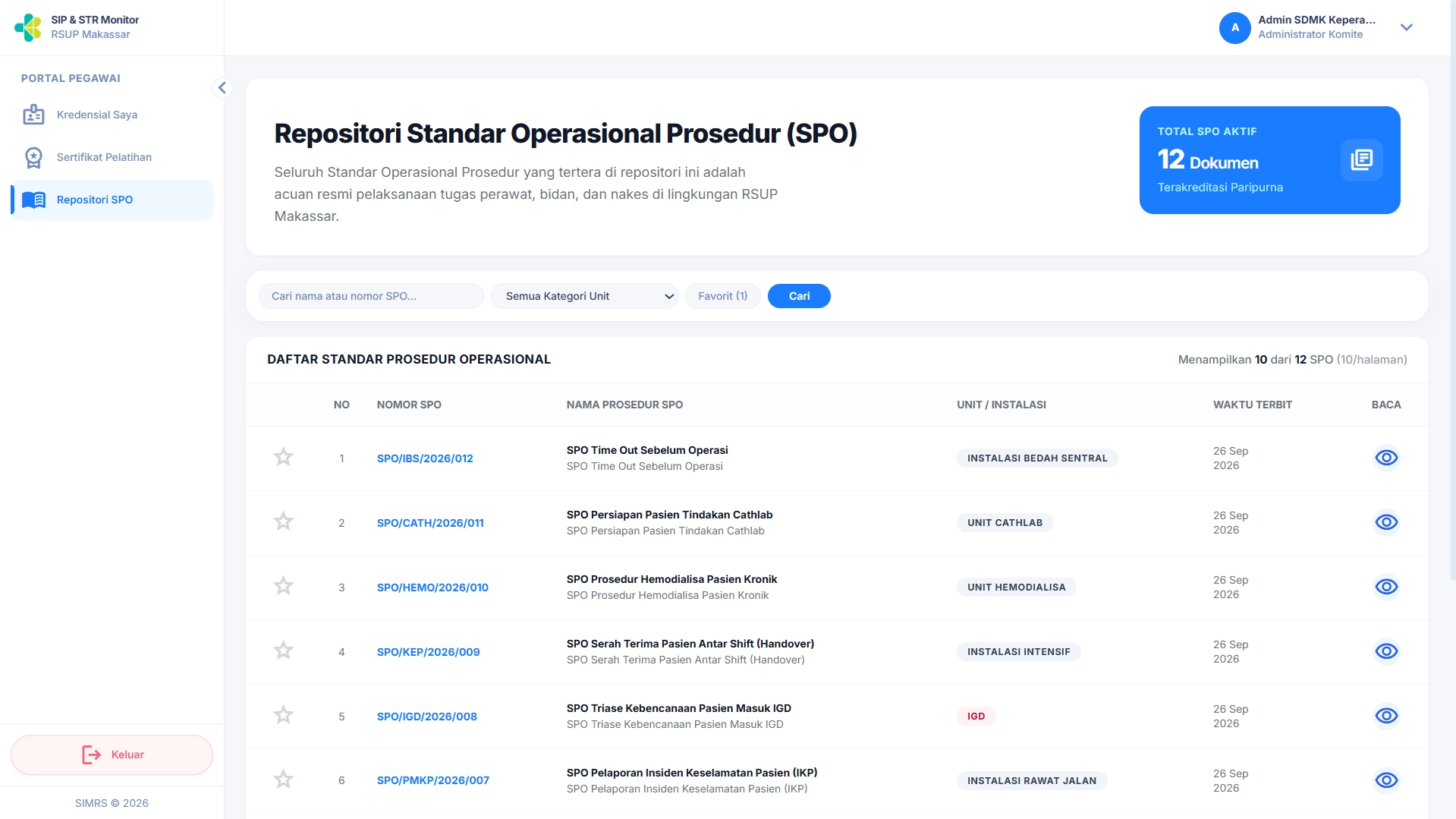
Task: Focus the SPO name or number search field
Action: tap(371, 296)
